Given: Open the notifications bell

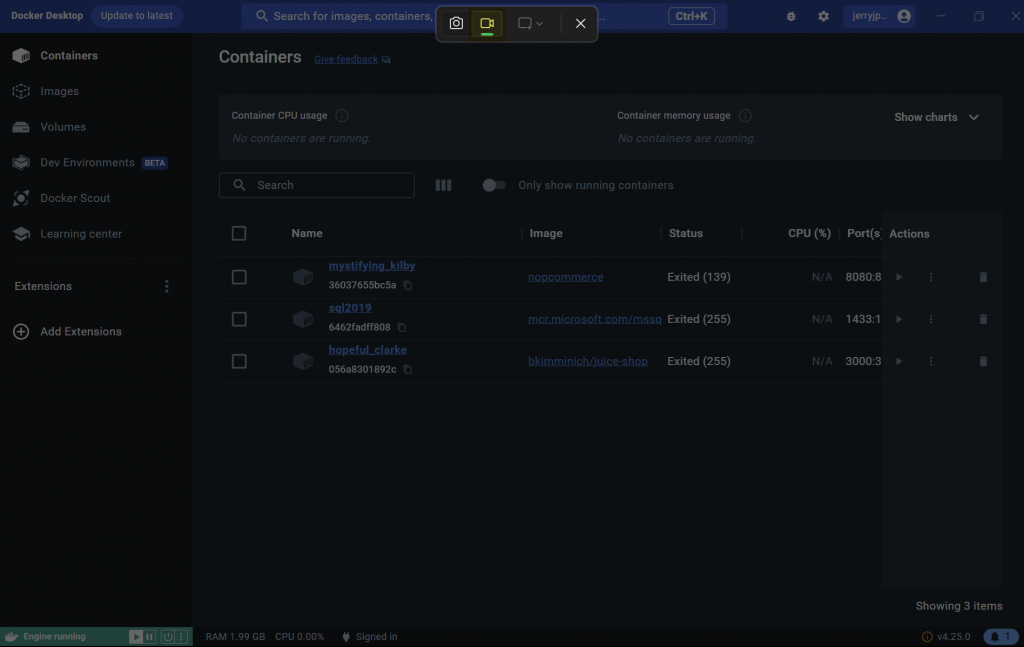Looking at the screenshot, I should [1000, 637].
